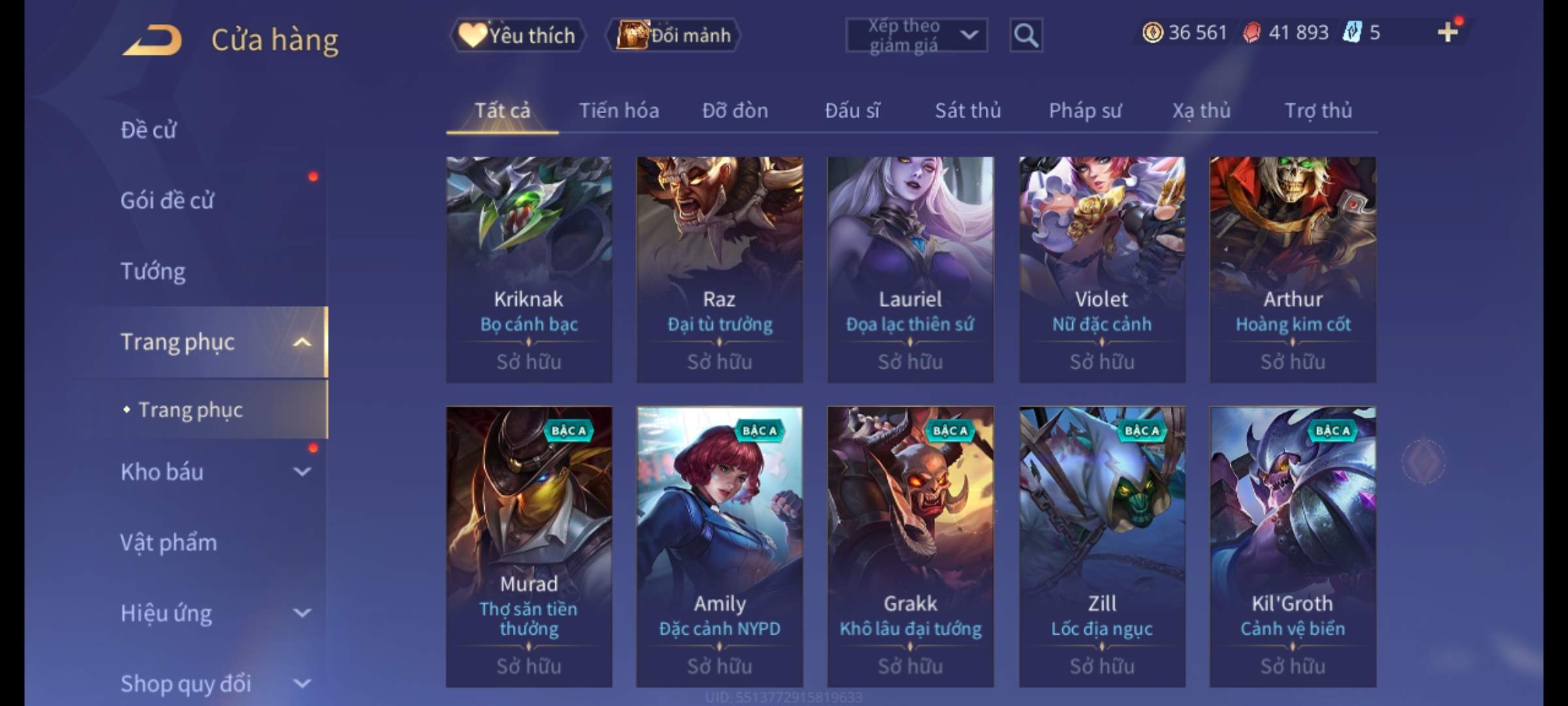Open the Amily Đặc cảnh NYPD skin
1568x706 pixels.
[719, 546]
